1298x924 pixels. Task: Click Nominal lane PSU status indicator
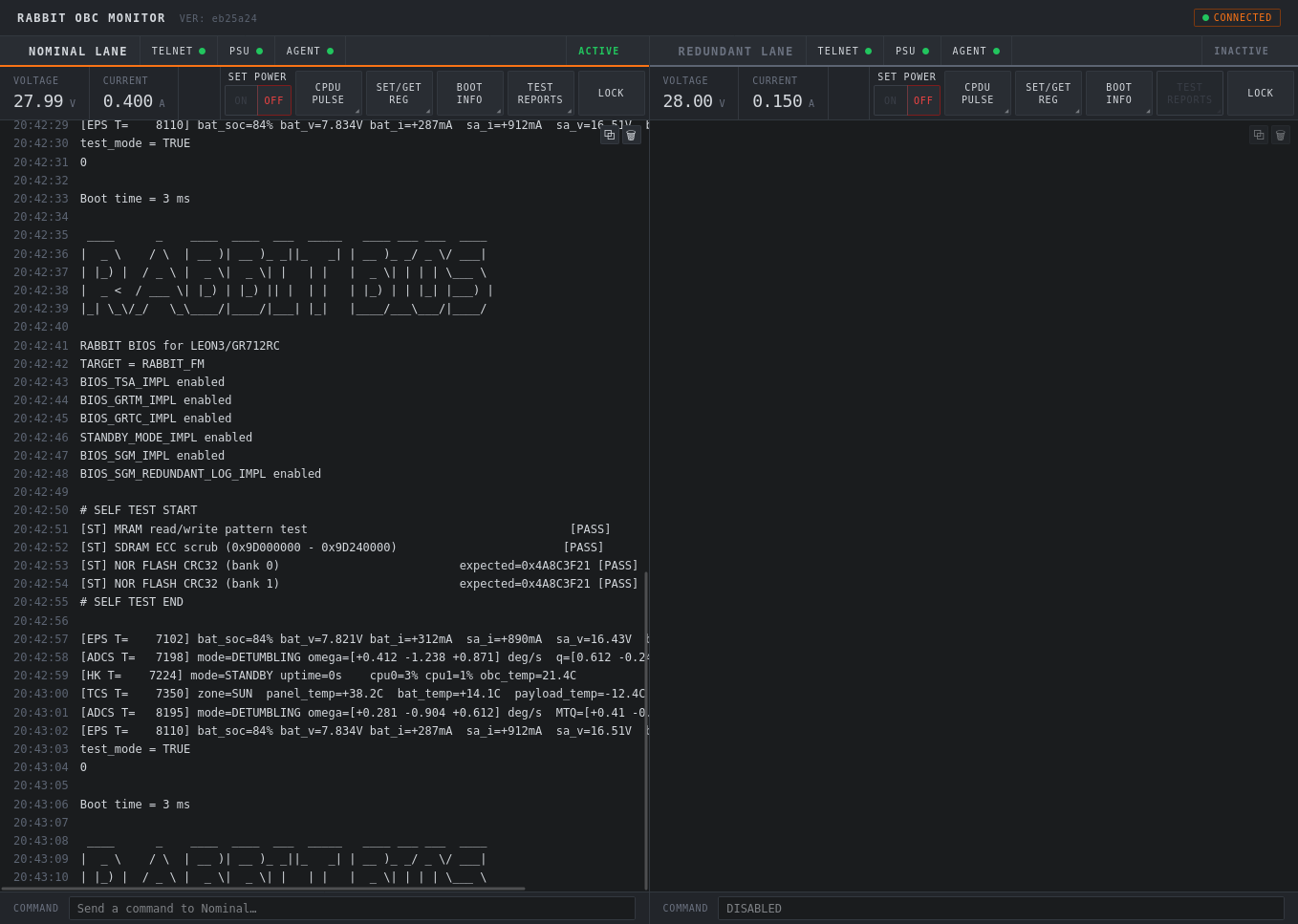[x=247, y=52]
